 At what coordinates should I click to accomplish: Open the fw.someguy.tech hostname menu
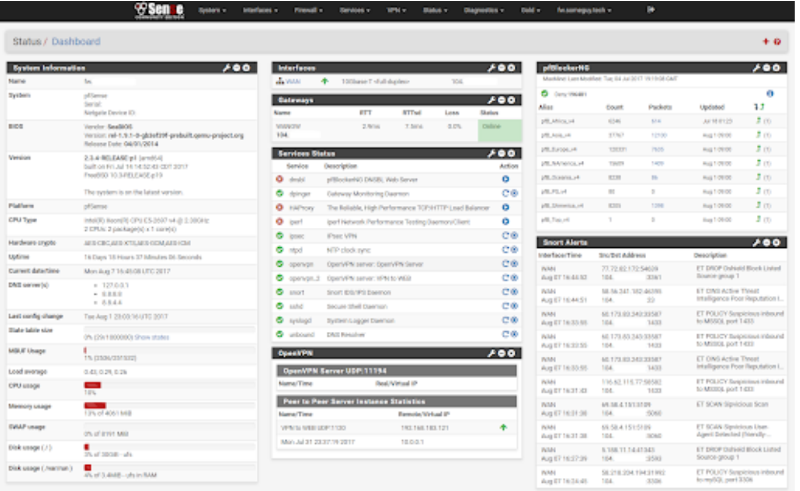coord(584,10)
